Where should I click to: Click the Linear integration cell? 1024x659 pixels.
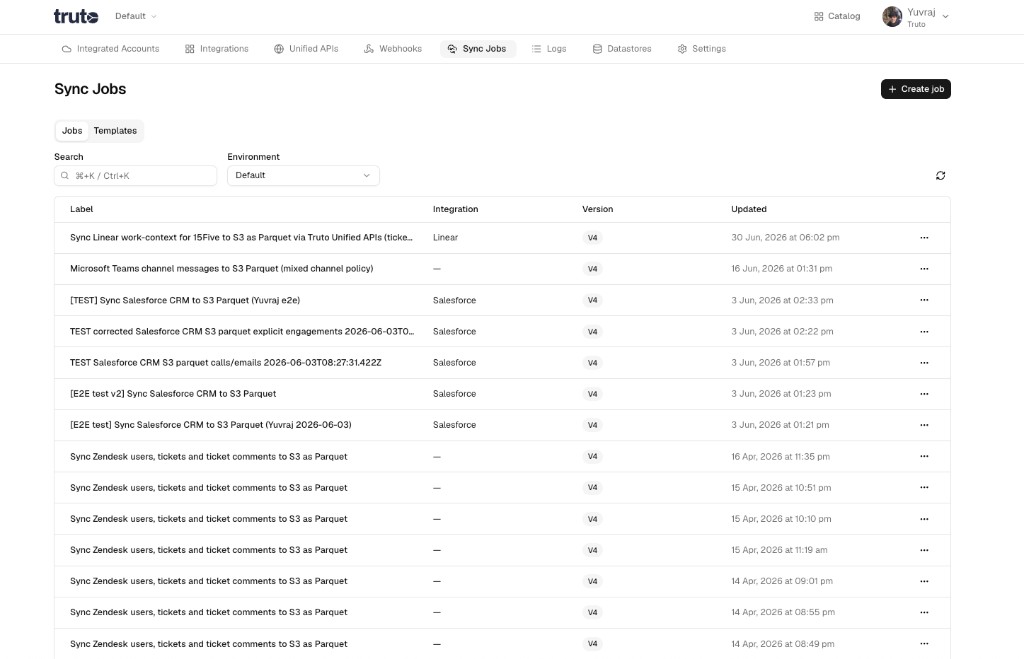click(x=445, y=238)
